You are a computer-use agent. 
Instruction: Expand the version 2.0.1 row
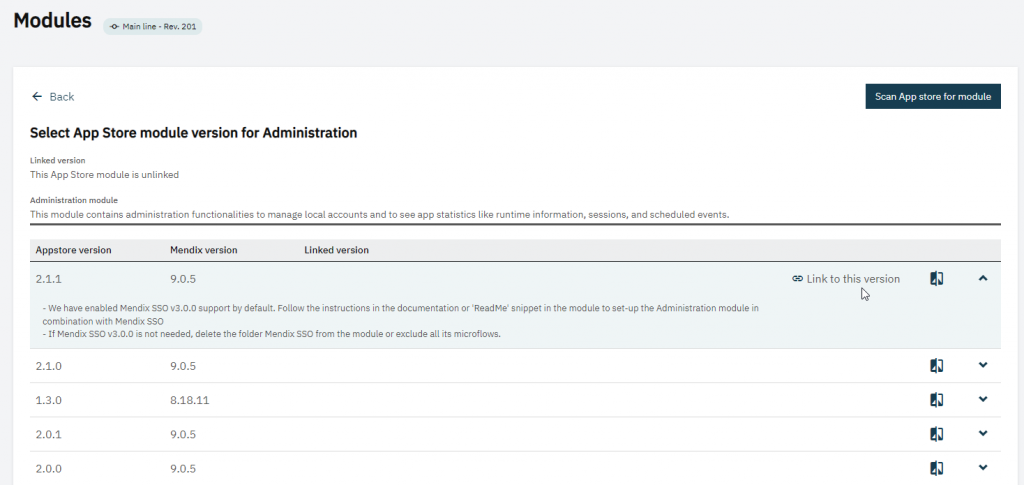(983, 433)
